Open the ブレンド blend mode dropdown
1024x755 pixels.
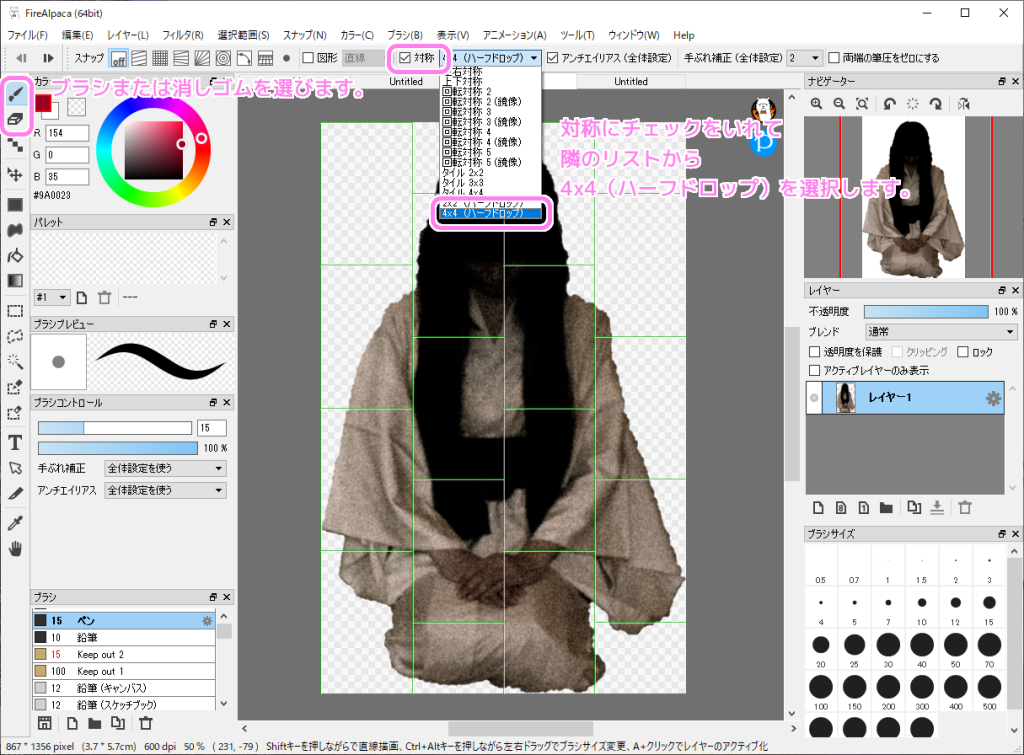[940, 331]
